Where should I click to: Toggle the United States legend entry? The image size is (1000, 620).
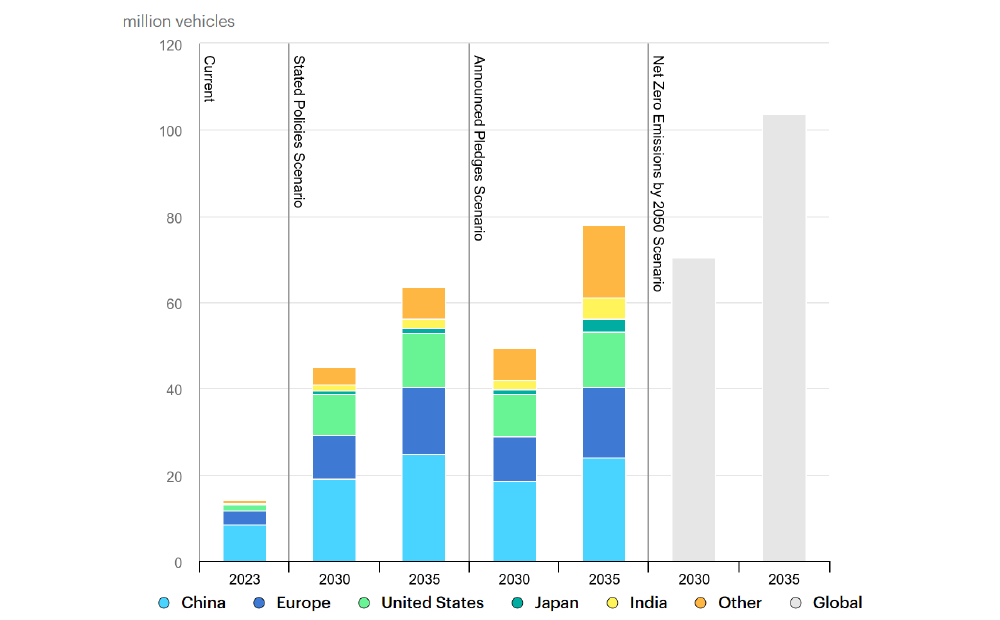pos(431,603)
